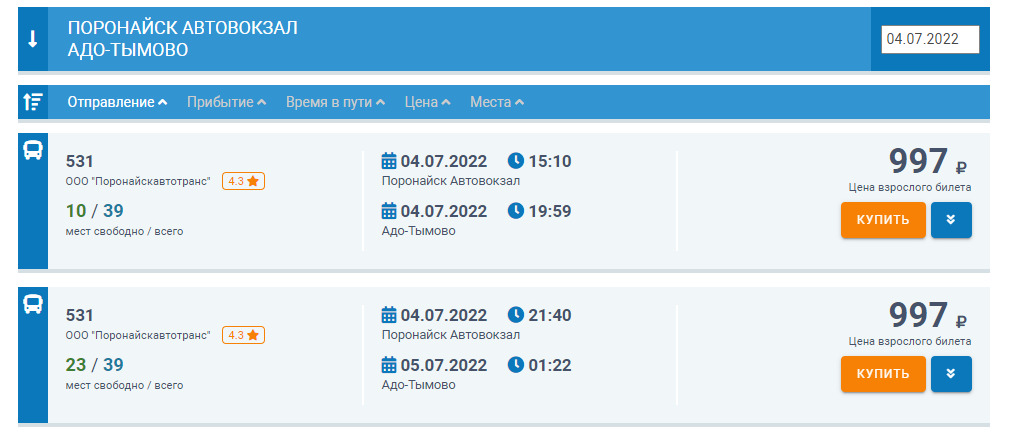Open the 4.3 star rating of second trip
This screenshot has width=1020, height=442.
[x=243, y=335]
